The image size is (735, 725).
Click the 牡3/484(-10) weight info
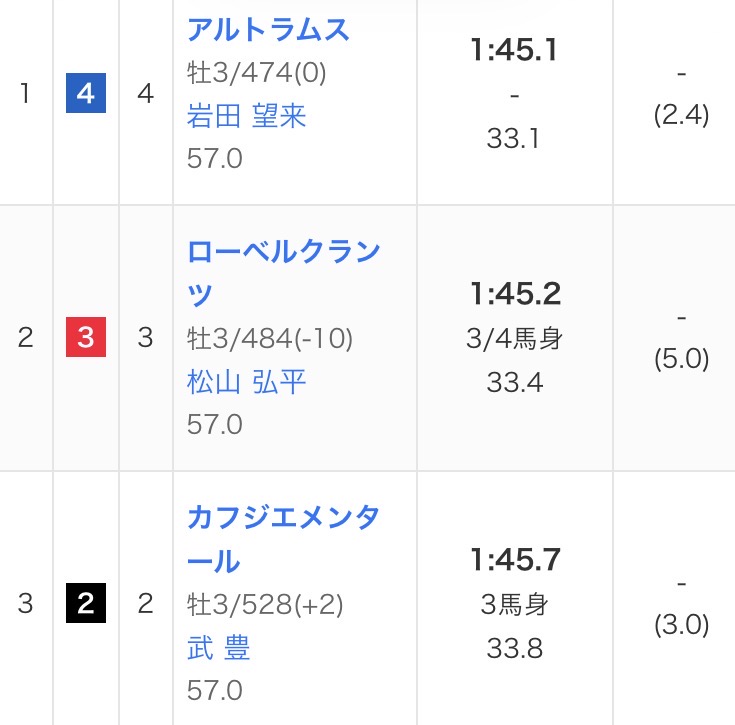tap(270, 339)
